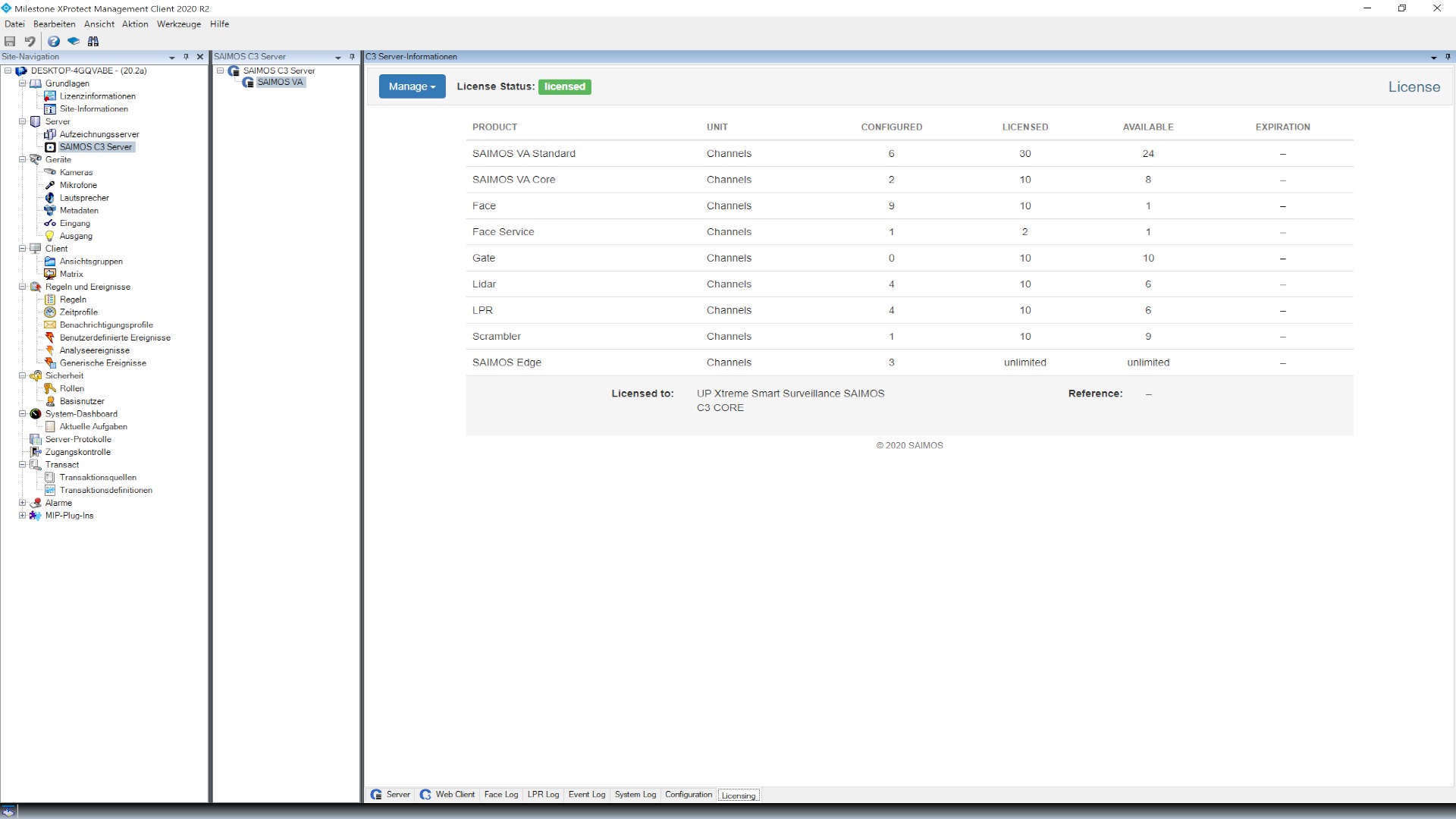Click the Metadaten icon
This screenshot has height=819, width=1456.
pyautogui.click(x=50, y=211)
